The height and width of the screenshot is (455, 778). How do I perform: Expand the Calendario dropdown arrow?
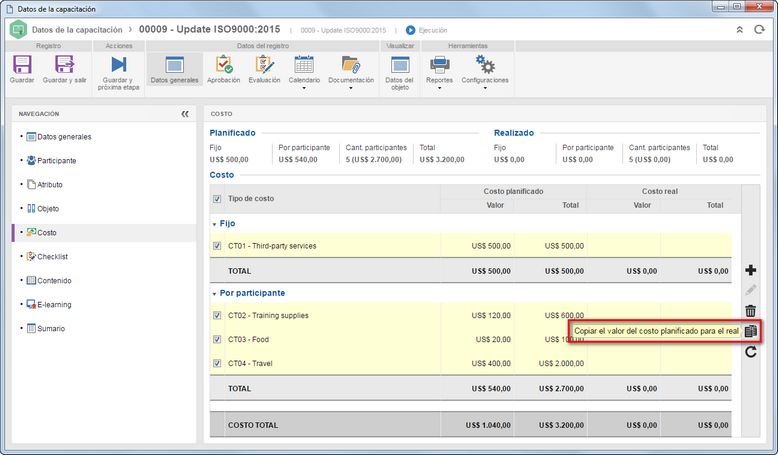tap(304, 88)
